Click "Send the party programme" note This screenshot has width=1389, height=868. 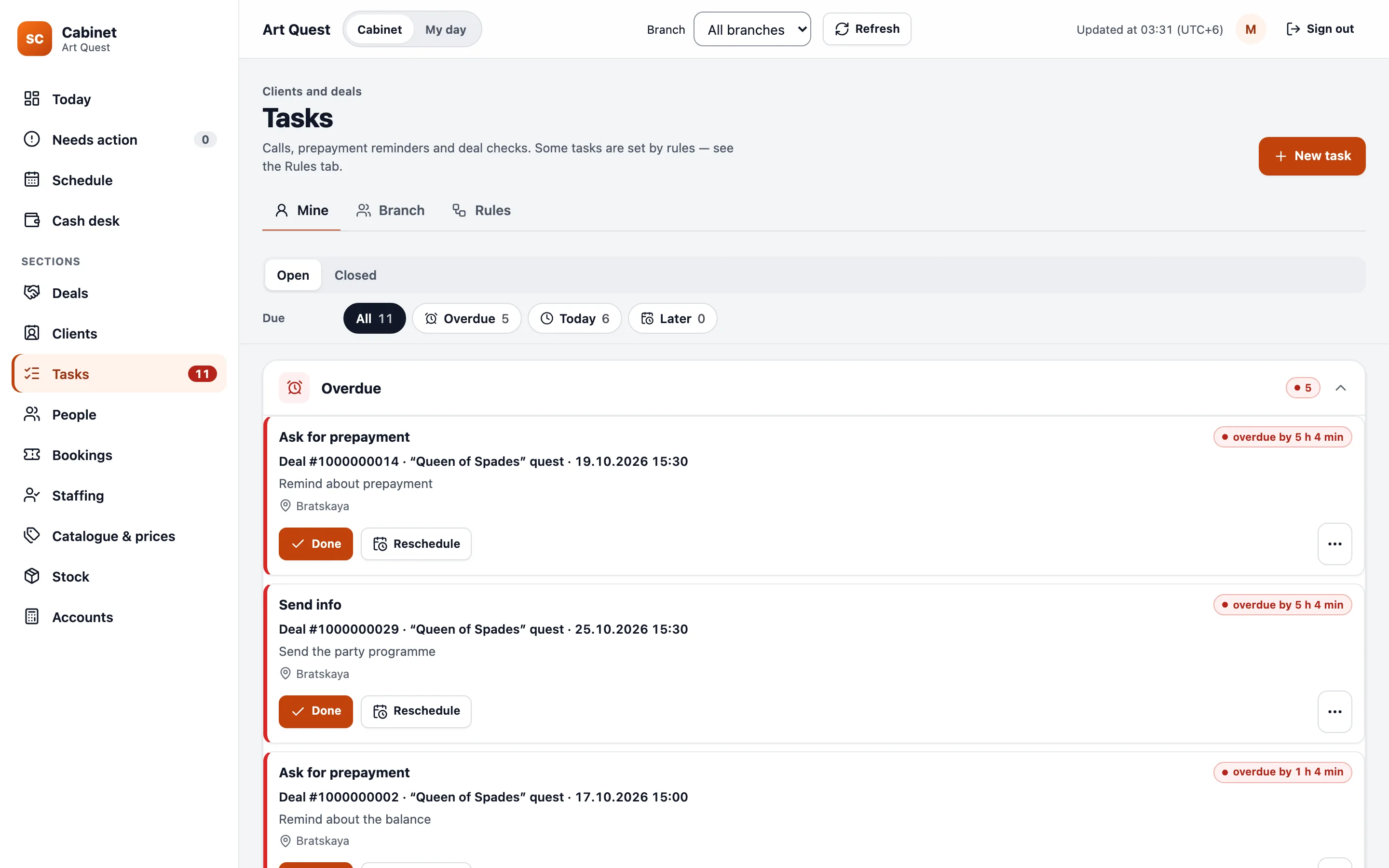coord(357,651)
